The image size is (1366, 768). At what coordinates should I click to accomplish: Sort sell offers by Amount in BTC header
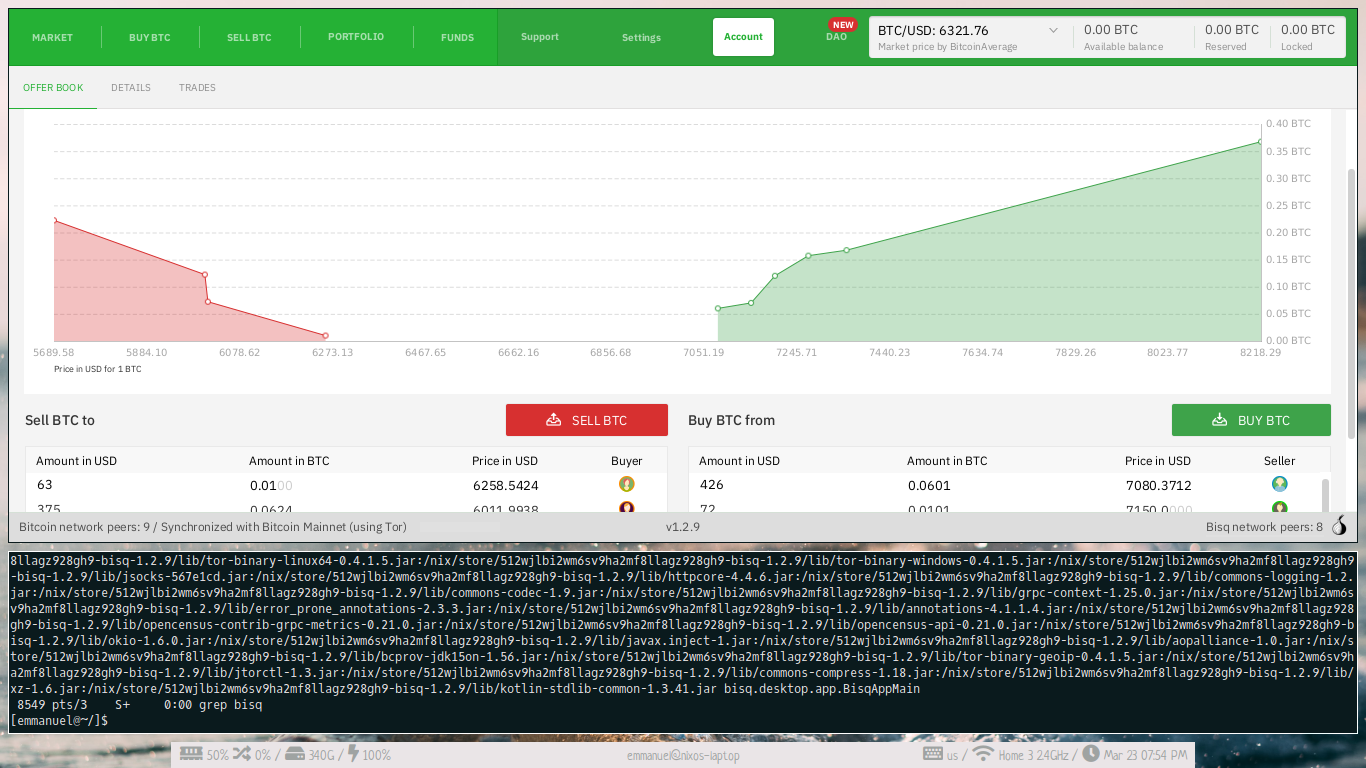[289, 461]
